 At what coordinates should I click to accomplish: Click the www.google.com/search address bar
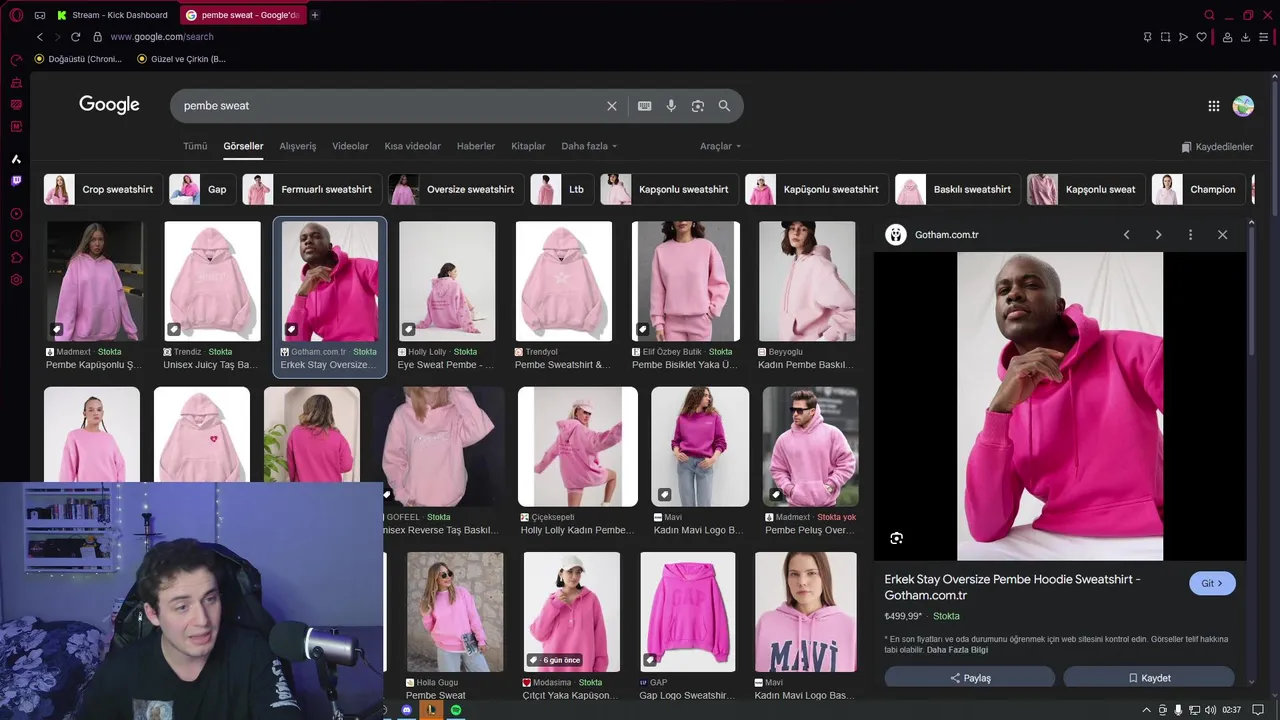162,37
